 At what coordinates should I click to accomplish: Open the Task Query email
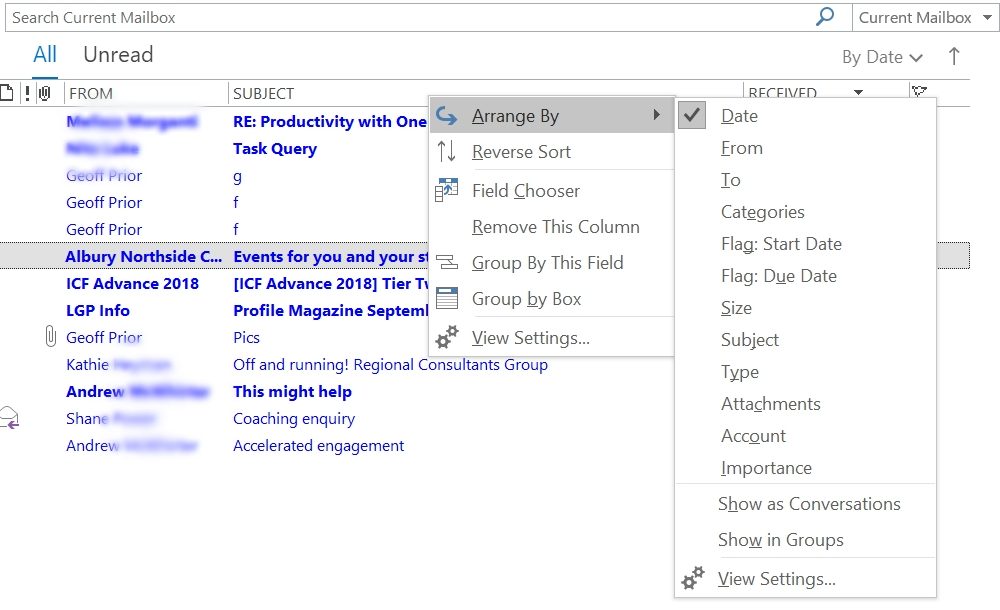[274, 149]
